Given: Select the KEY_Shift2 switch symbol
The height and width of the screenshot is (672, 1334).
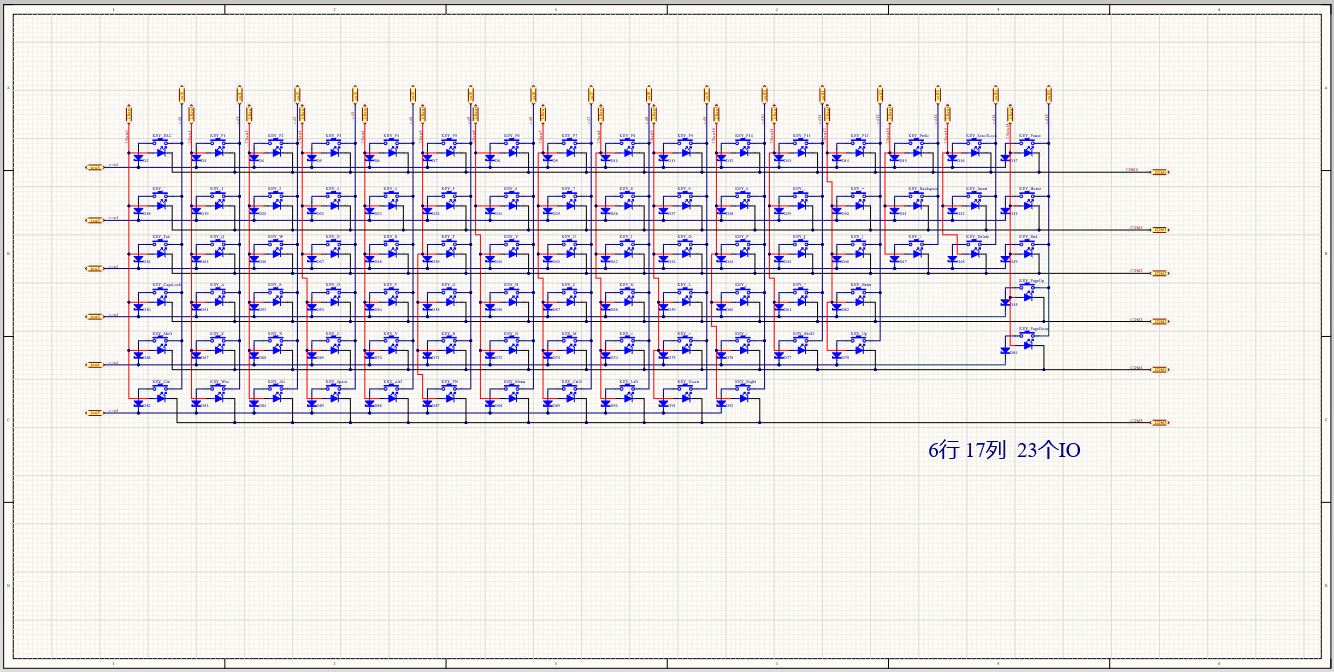Looking at the screenshot, I should 800,340.
